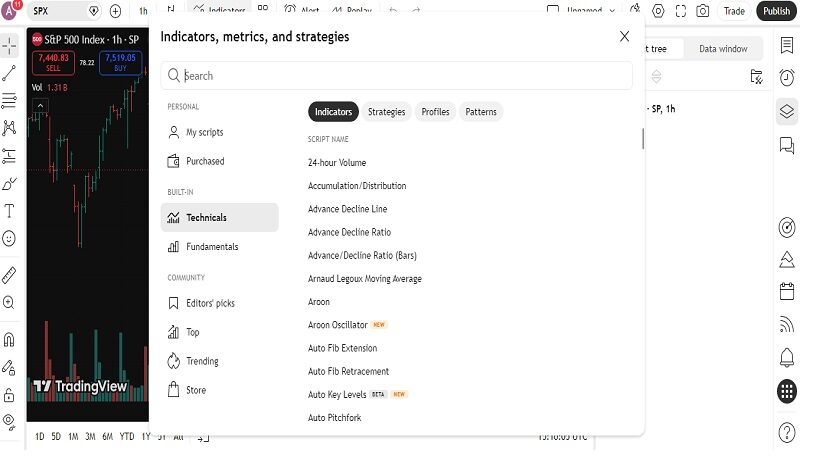Open Purchased scripts category

coord(220,161)
